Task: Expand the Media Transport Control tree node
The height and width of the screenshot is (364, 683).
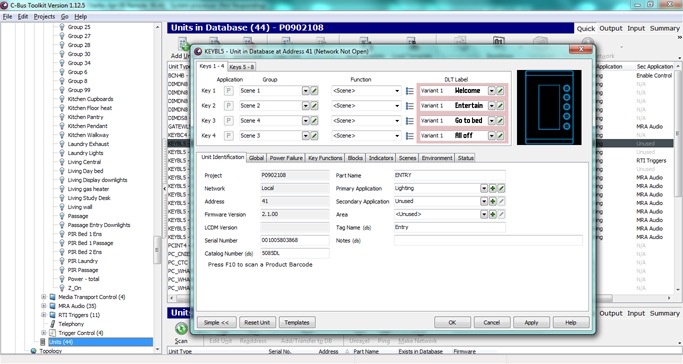Action: [x=44, y=297]
